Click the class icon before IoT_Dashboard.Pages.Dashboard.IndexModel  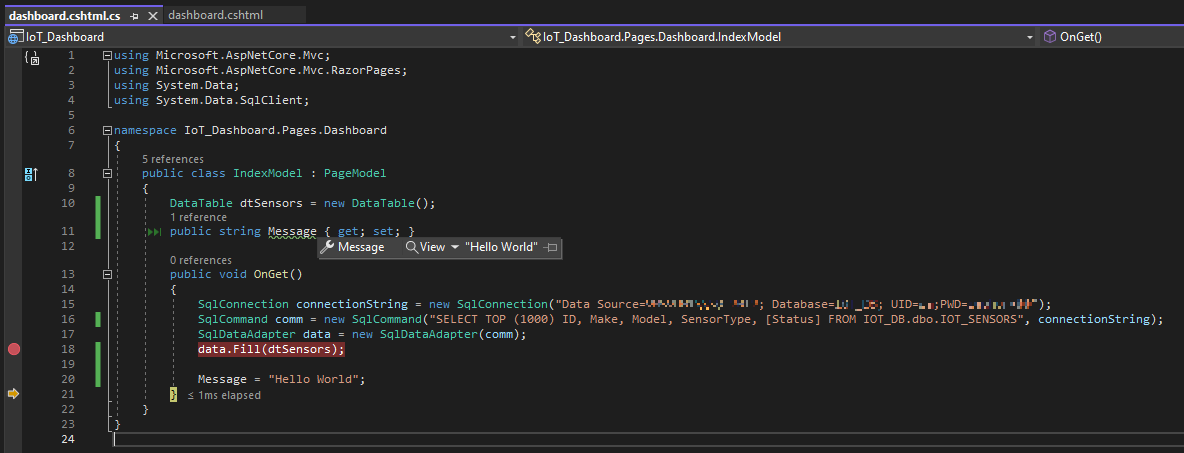pyautogui.click(x=533, y=36)
